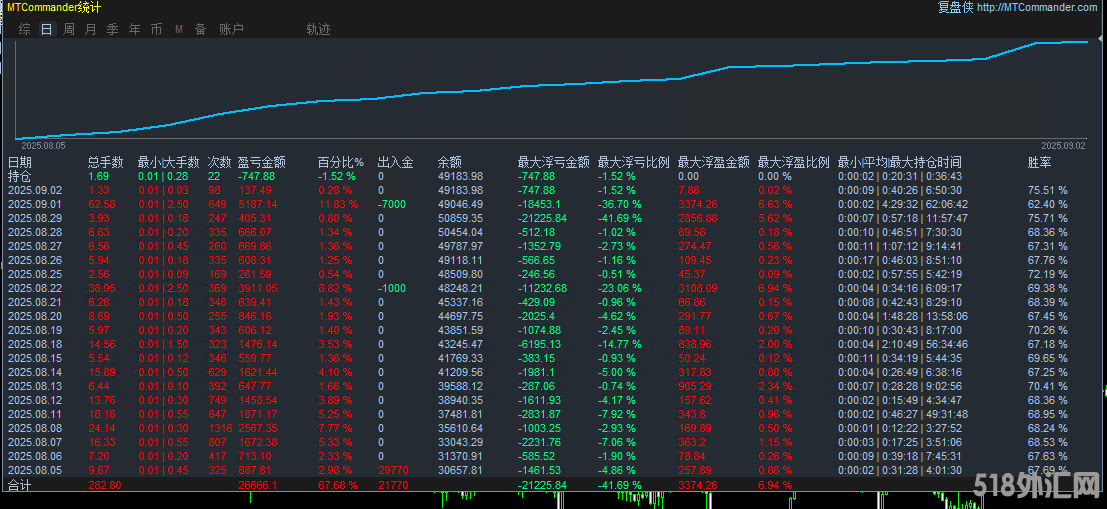
Task: Select the 2025.08.08 row date
Action: 35,427
